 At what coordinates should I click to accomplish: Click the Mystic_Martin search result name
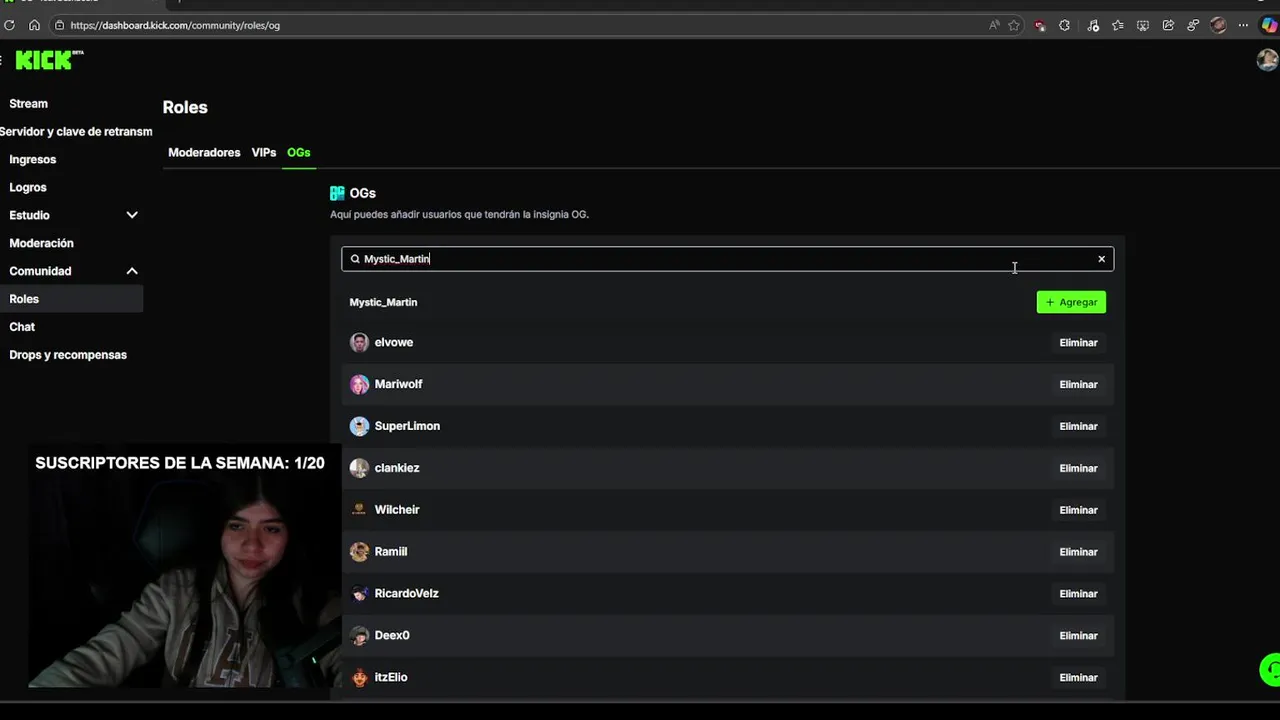click(x=383, y=302)
